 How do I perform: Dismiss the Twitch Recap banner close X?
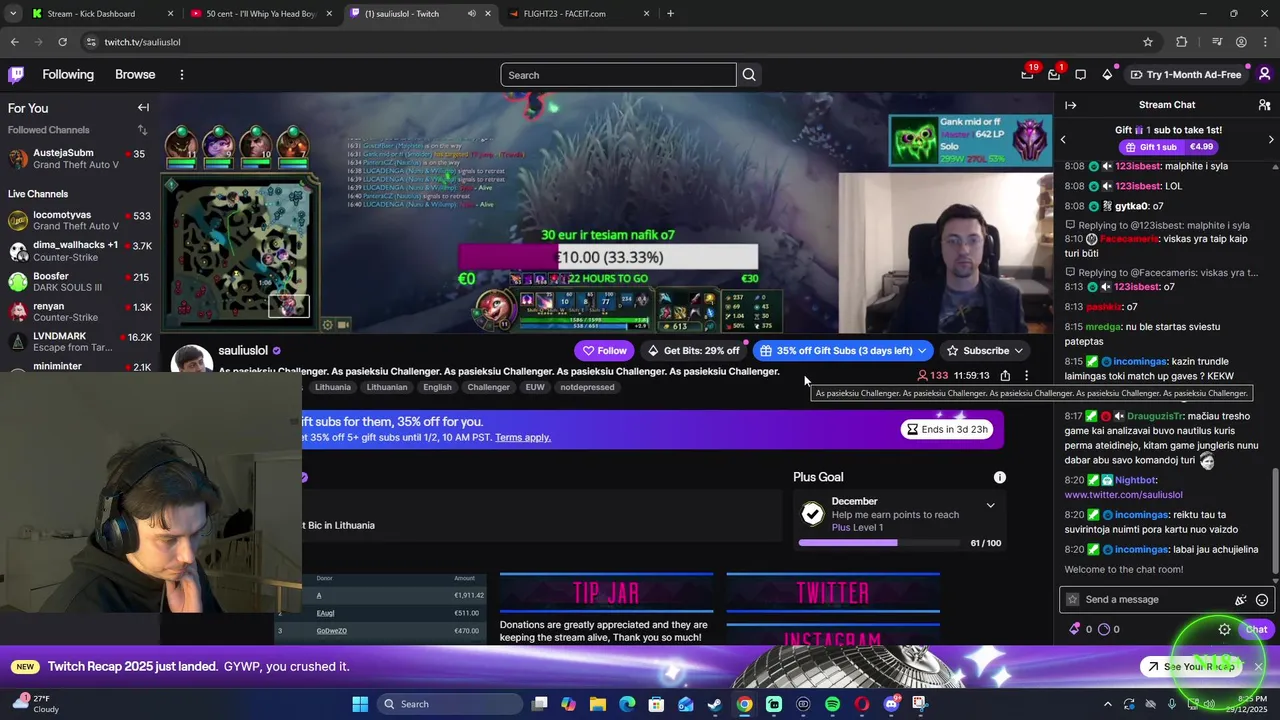tap(1258, 667)
